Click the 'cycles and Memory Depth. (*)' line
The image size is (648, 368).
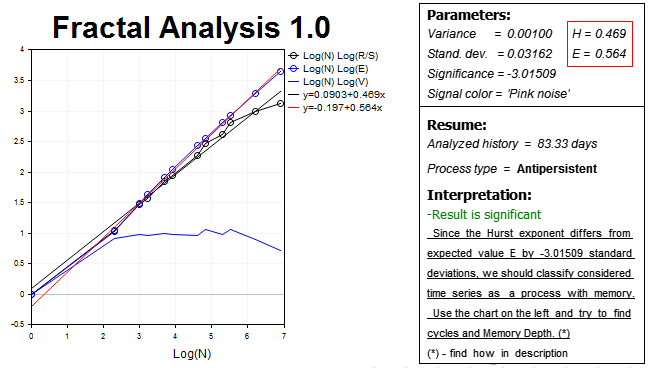point(498,333)
